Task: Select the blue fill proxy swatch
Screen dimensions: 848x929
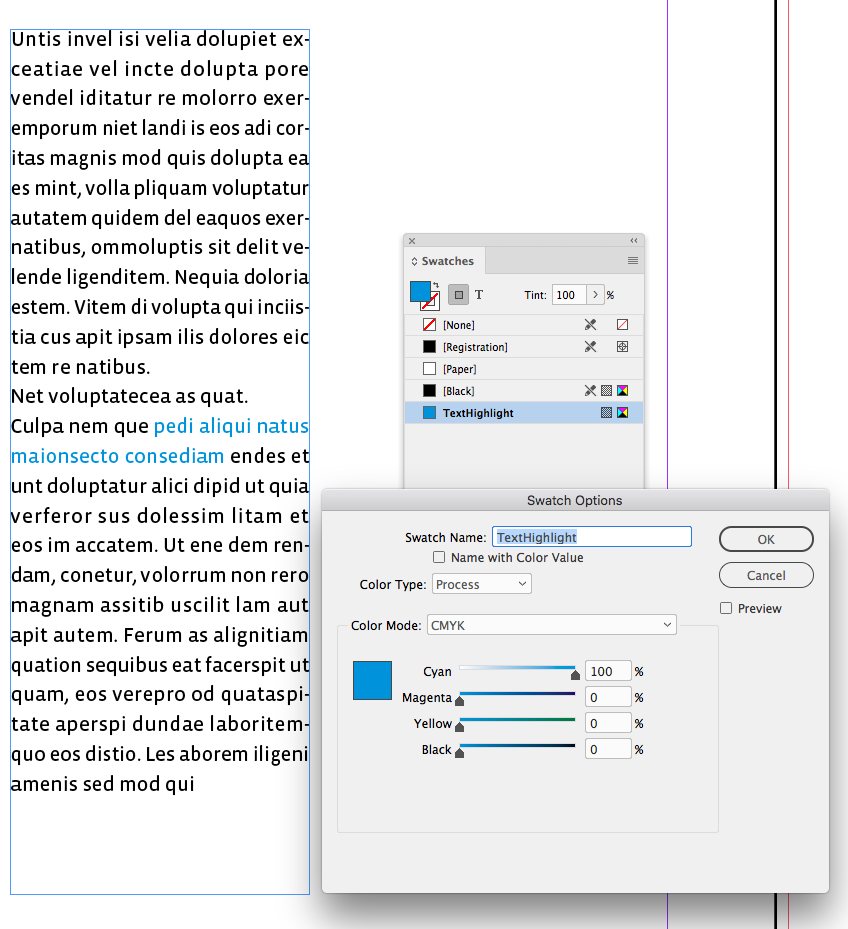Action: [x=421, y=290]
